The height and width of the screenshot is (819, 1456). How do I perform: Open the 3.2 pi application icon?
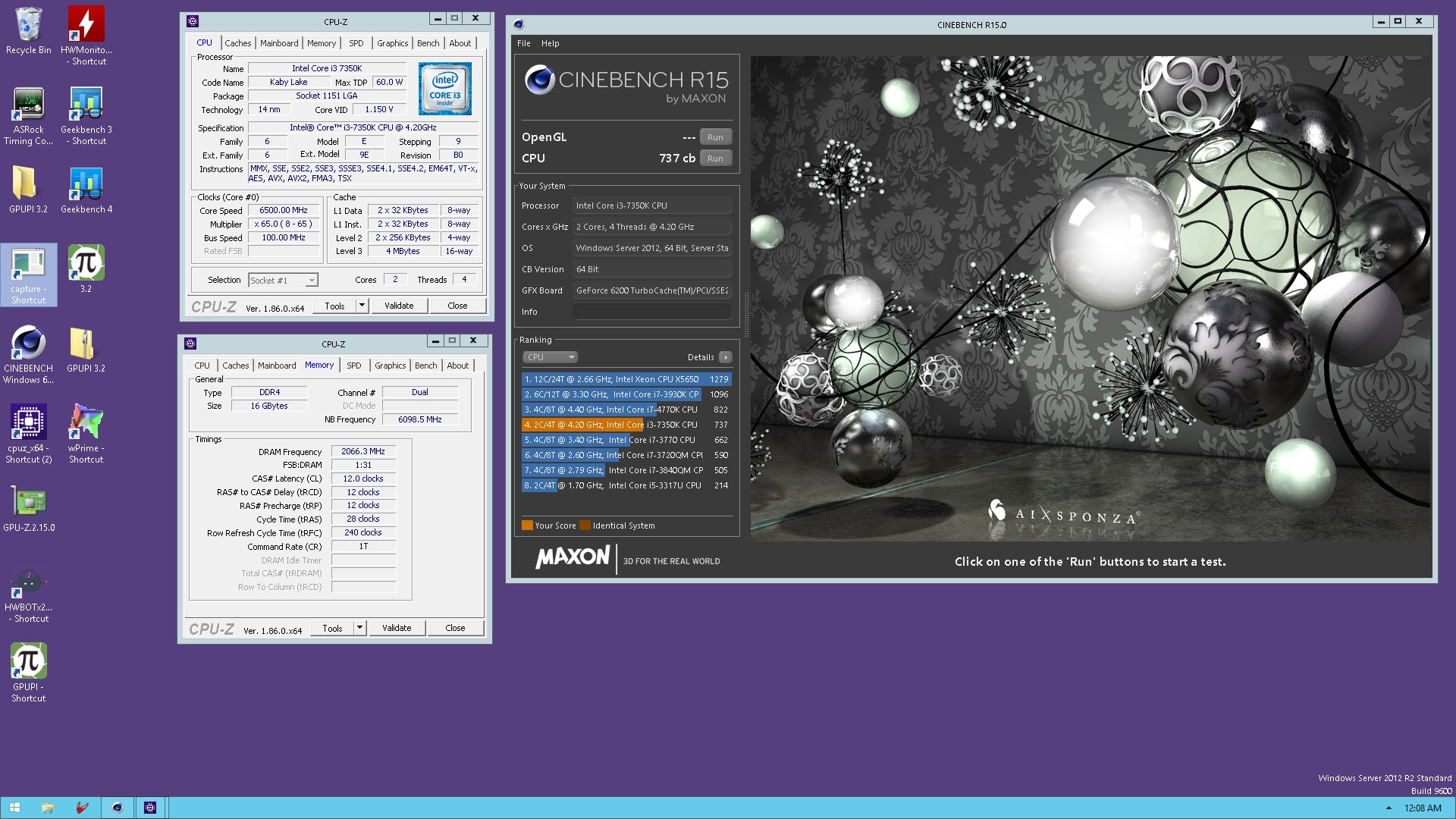(x=86, y=269)
